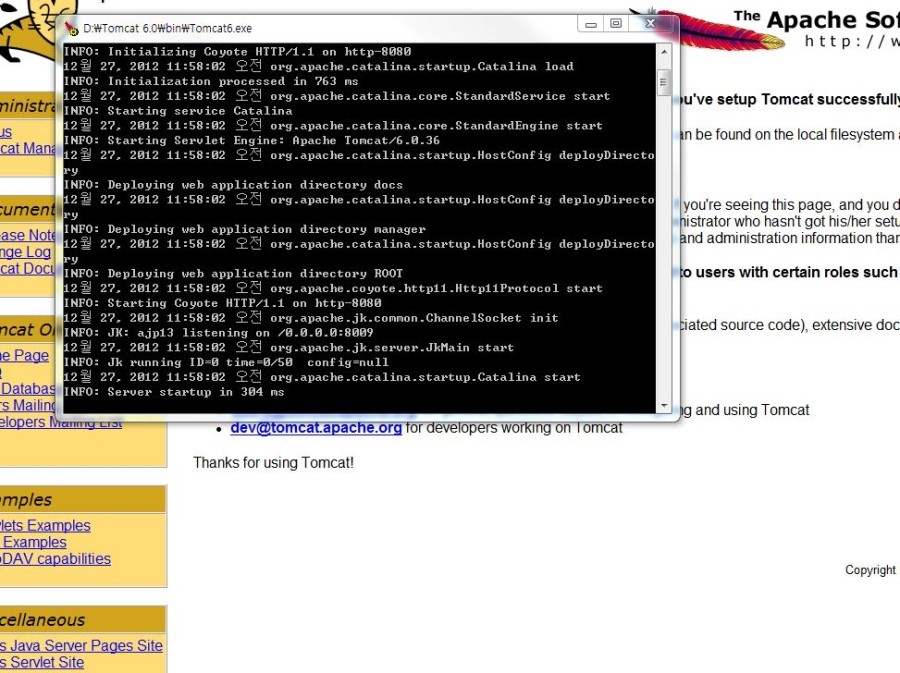Click the Examples section header in sidebar
The width and height of the screenshot is (900, 673).
coord(83,499)
